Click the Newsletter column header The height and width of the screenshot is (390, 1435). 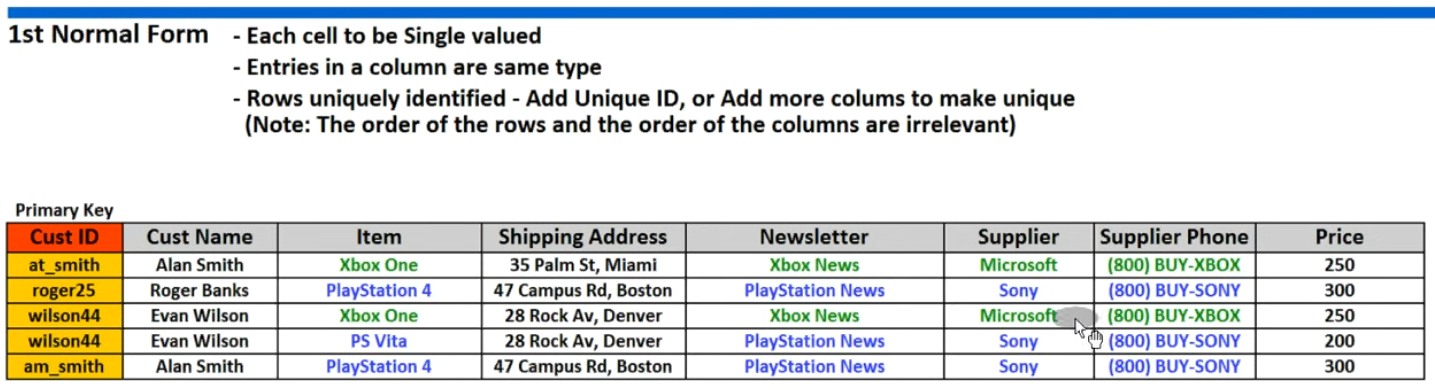814,237
